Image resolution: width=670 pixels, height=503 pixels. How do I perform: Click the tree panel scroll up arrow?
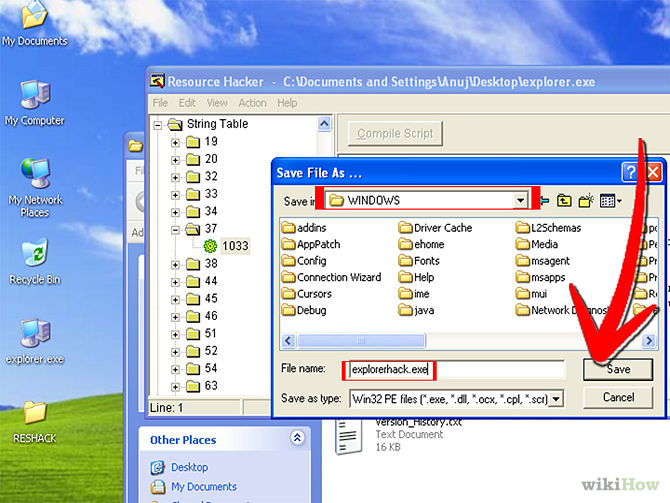click(x=324, y=124)
